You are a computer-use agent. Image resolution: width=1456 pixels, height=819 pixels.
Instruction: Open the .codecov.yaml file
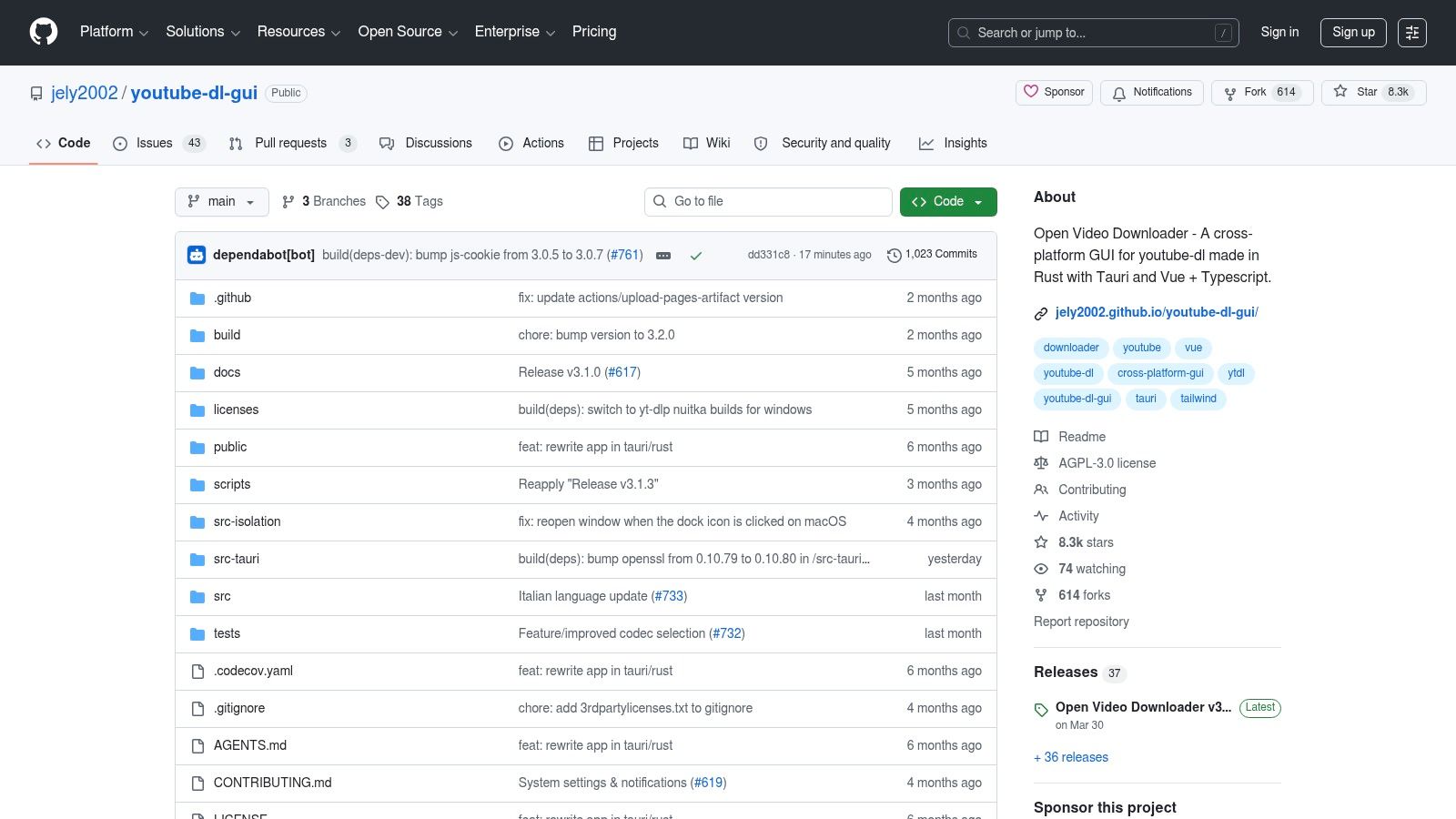tap(254, 671)
